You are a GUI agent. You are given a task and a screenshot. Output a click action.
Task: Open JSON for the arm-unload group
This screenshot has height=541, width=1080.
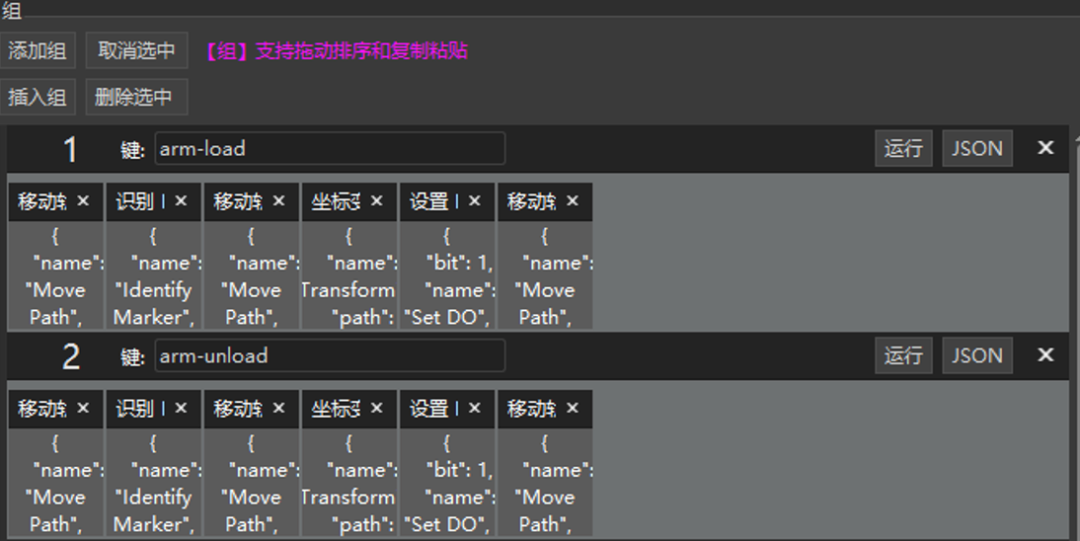click(x=977, y=356)
